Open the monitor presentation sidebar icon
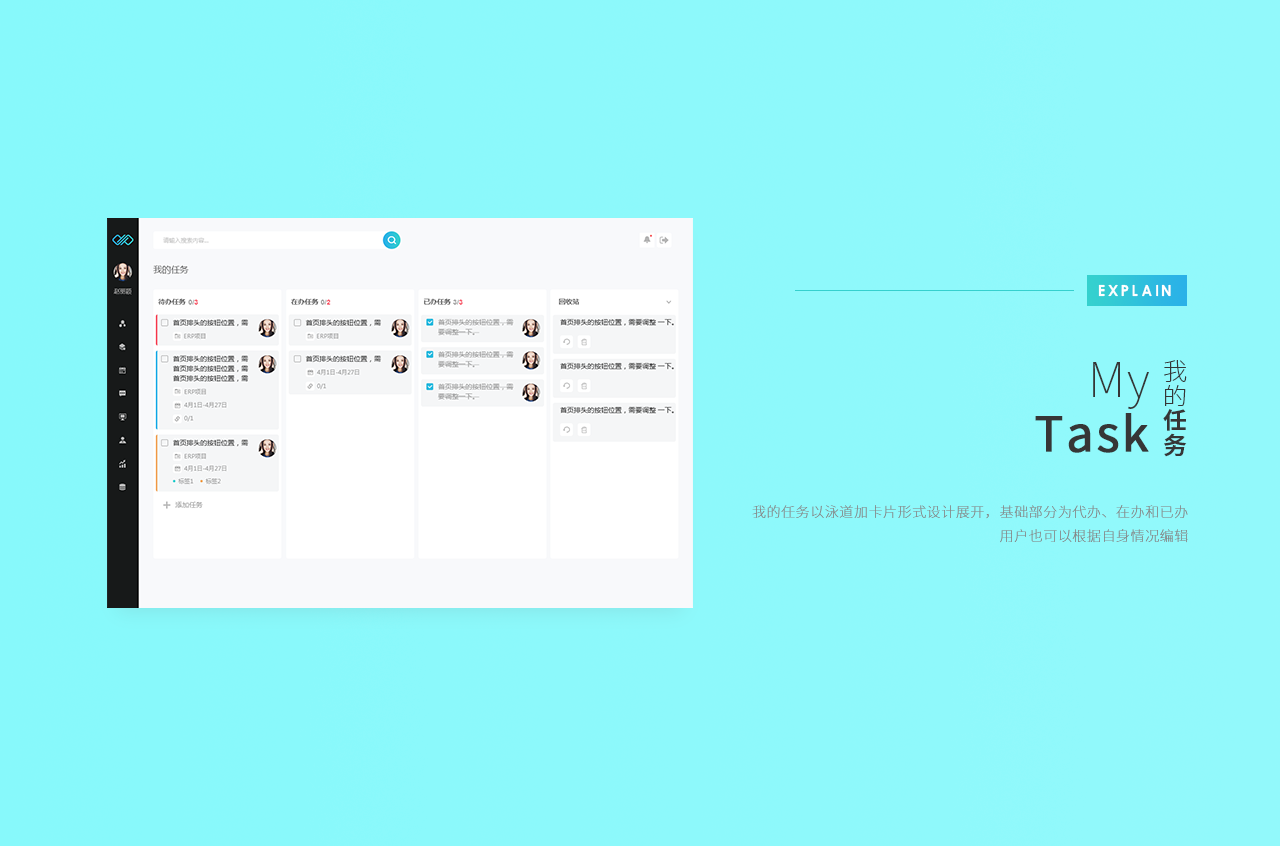The height and width of the screenshot is (846, 1280). click(123, 417)
